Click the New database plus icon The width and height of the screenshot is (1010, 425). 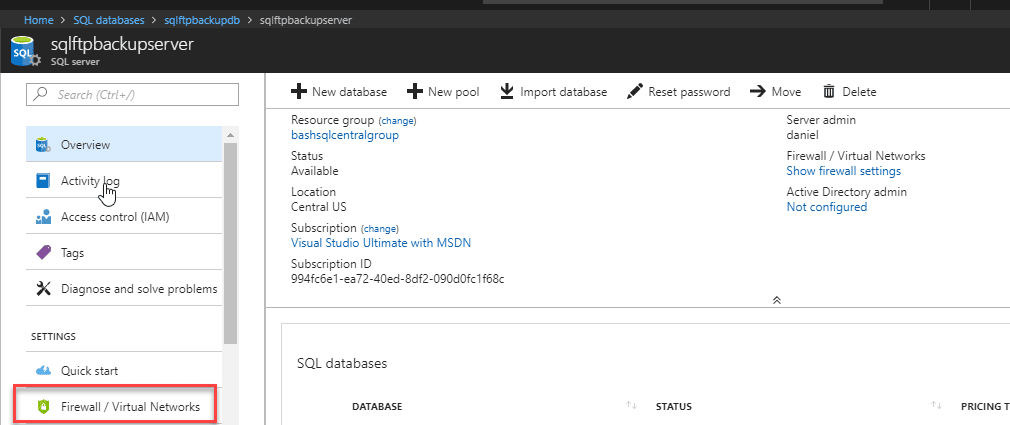299,91
